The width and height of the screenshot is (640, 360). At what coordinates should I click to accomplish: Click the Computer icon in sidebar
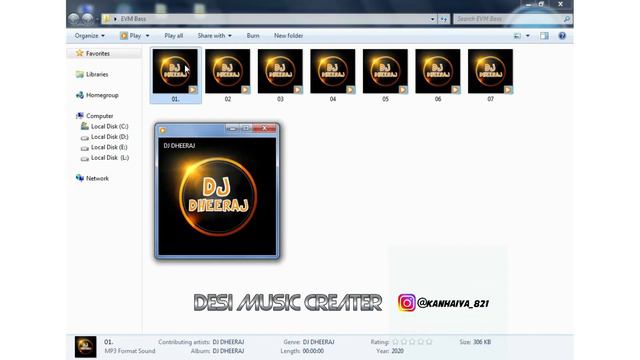[x=80, y=116]
